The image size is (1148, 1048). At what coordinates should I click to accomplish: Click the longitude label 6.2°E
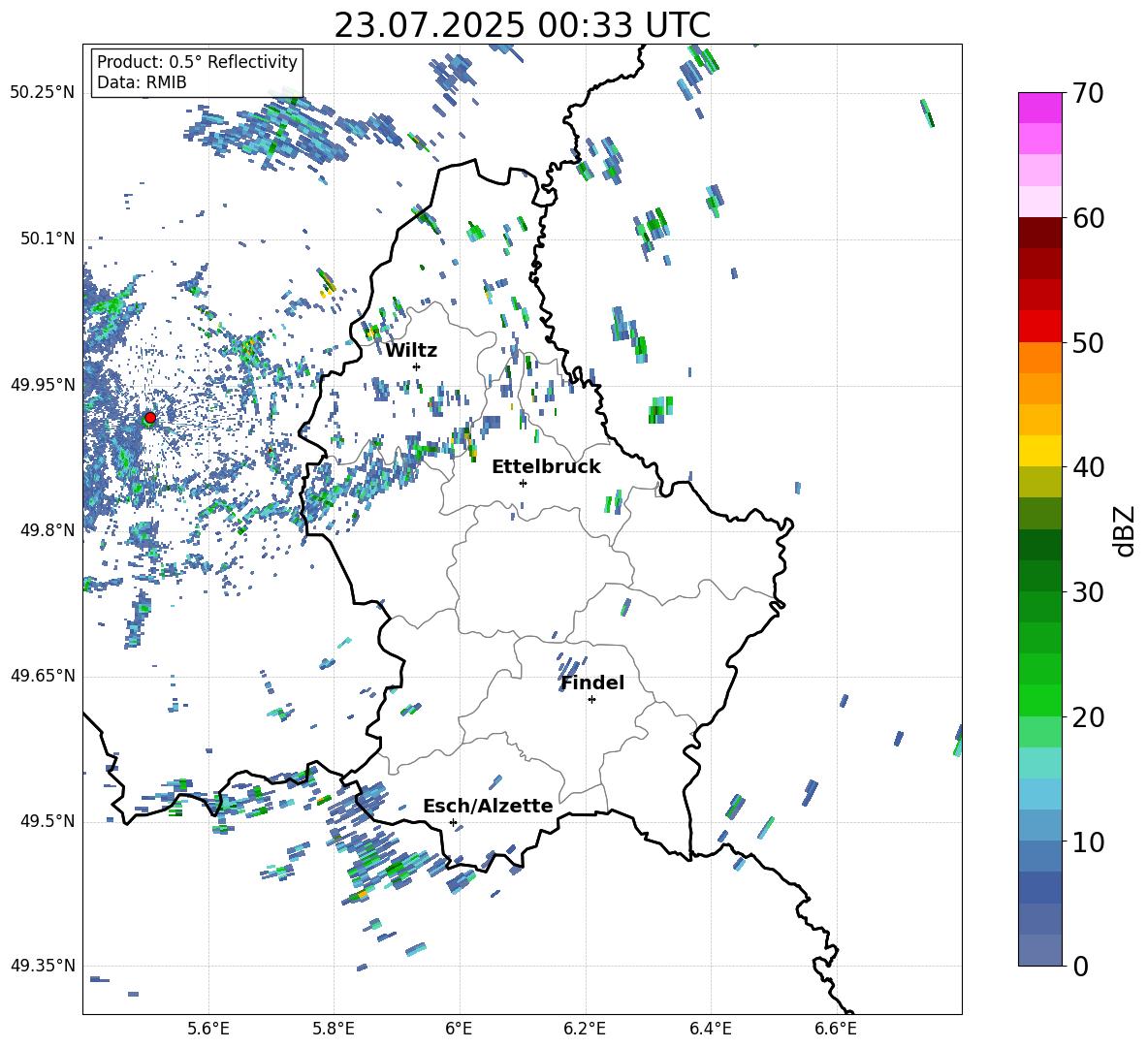coord(585,1029)
